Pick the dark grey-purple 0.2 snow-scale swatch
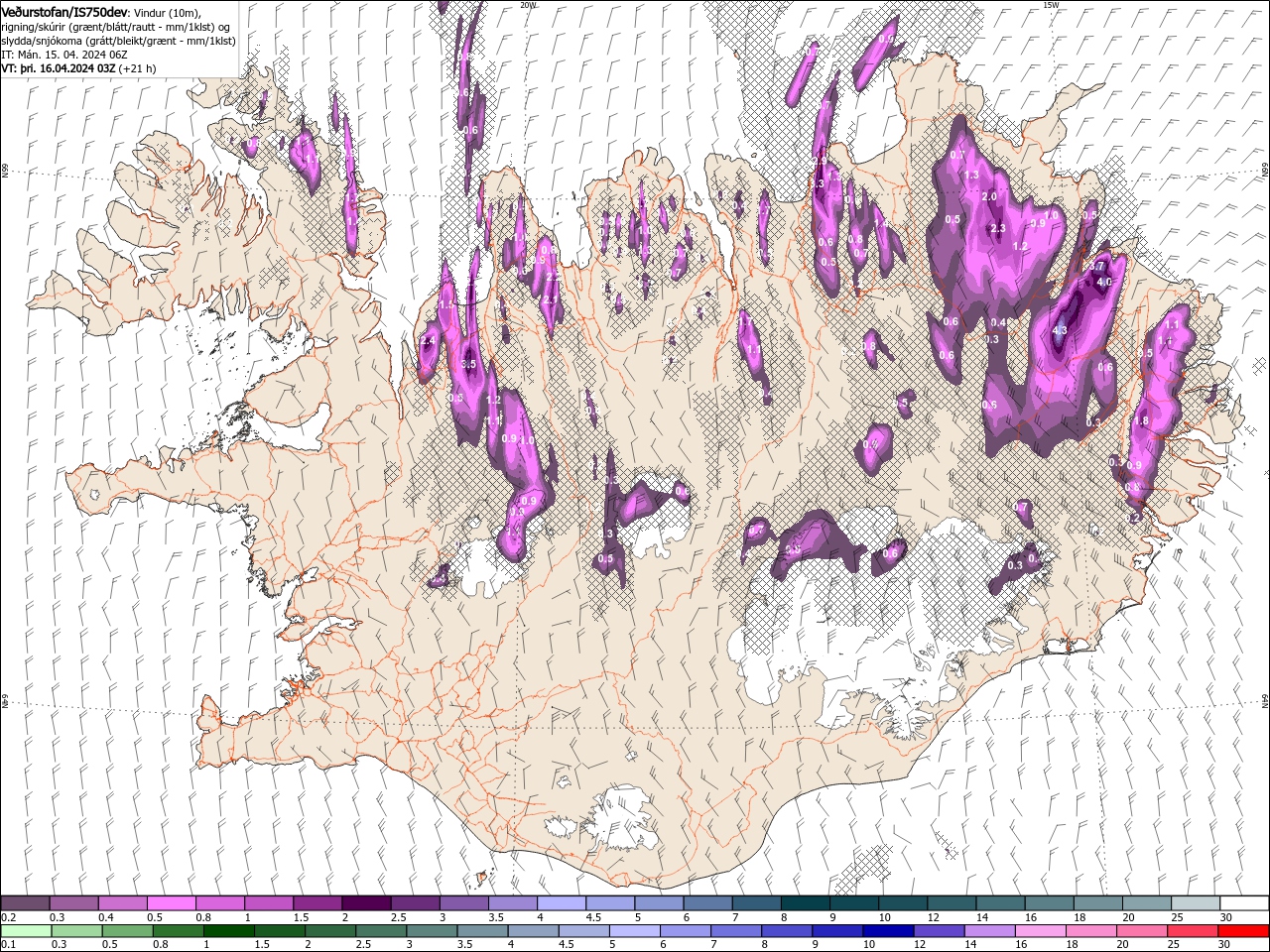Image resolution: width=1270 pixels, height=952 pixels. (x=25, y=903)
